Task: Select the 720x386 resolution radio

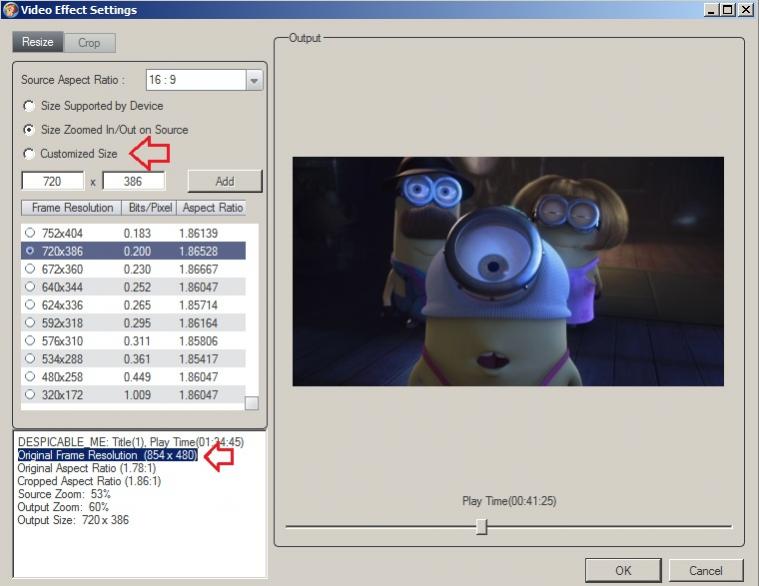Action: [30, 251]
